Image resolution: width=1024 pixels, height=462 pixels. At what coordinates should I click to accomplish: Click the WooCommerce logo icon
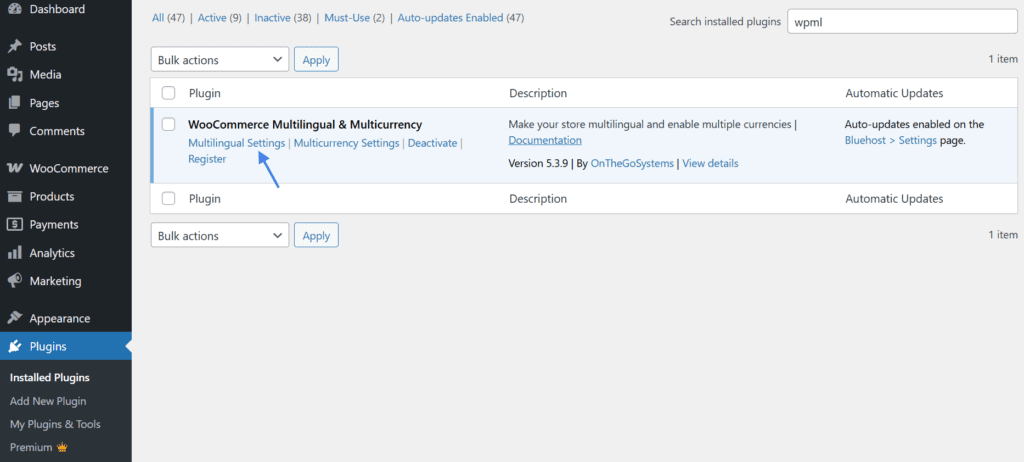(14, 168)
